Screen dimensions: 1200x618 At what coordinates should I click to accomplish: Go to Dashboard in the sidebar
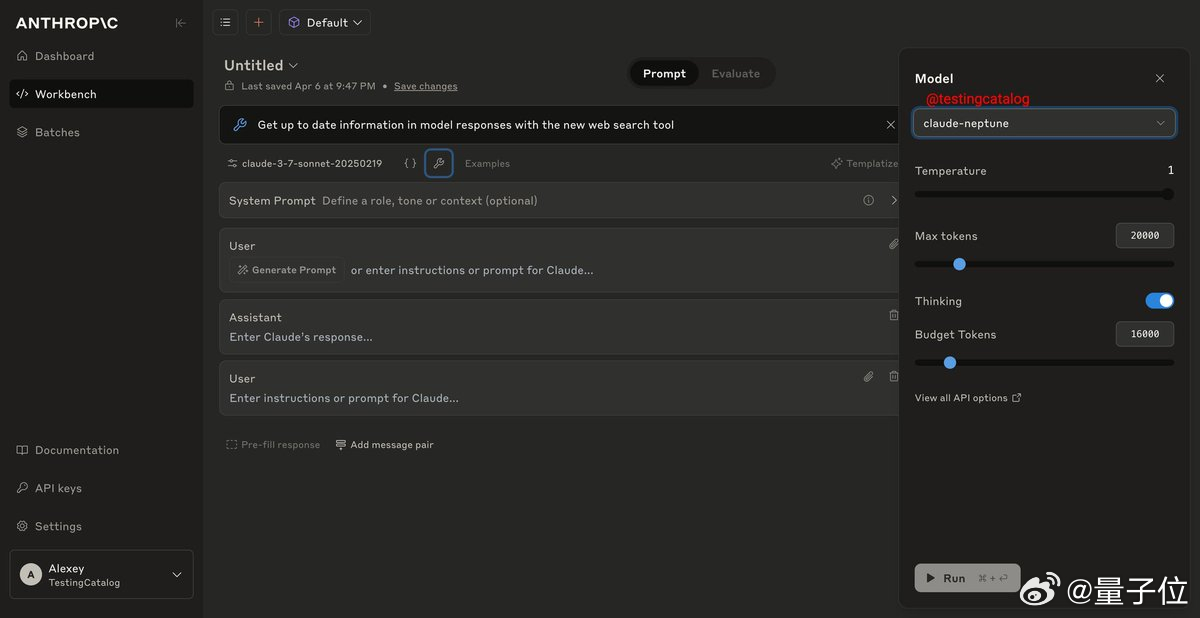pyautogui.click(x=101, y=56)
